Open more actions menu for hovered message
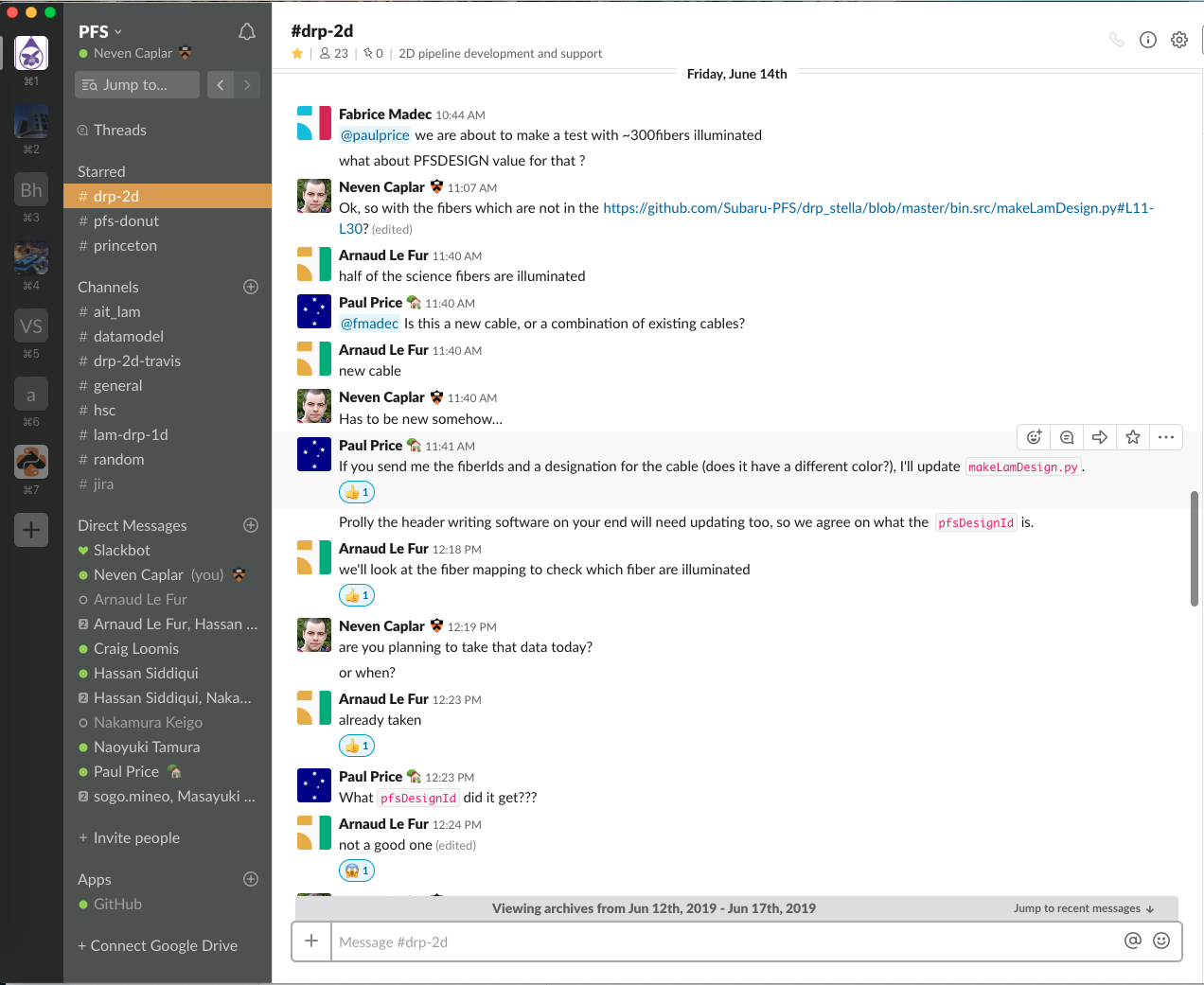Image resolution: width=1204 pixels, height=985 pixels. coord(1166,437)
